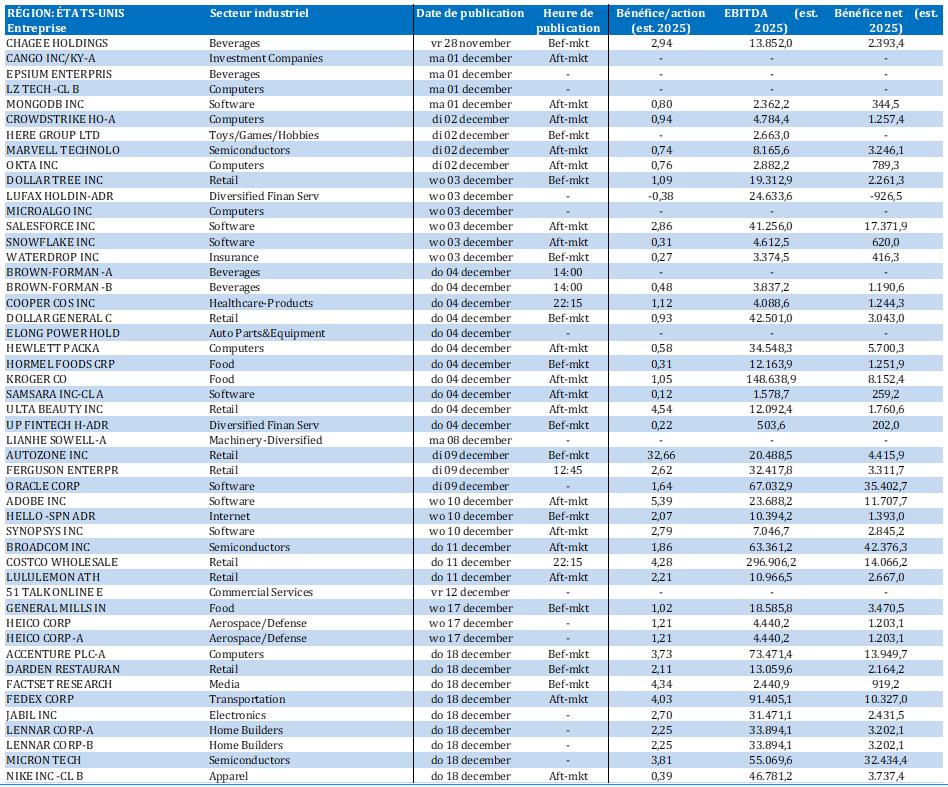This screenshot has height=787, width=948.
Task: Click the 'vr 12 december' date cell
Action: click(x=470, y=592)
